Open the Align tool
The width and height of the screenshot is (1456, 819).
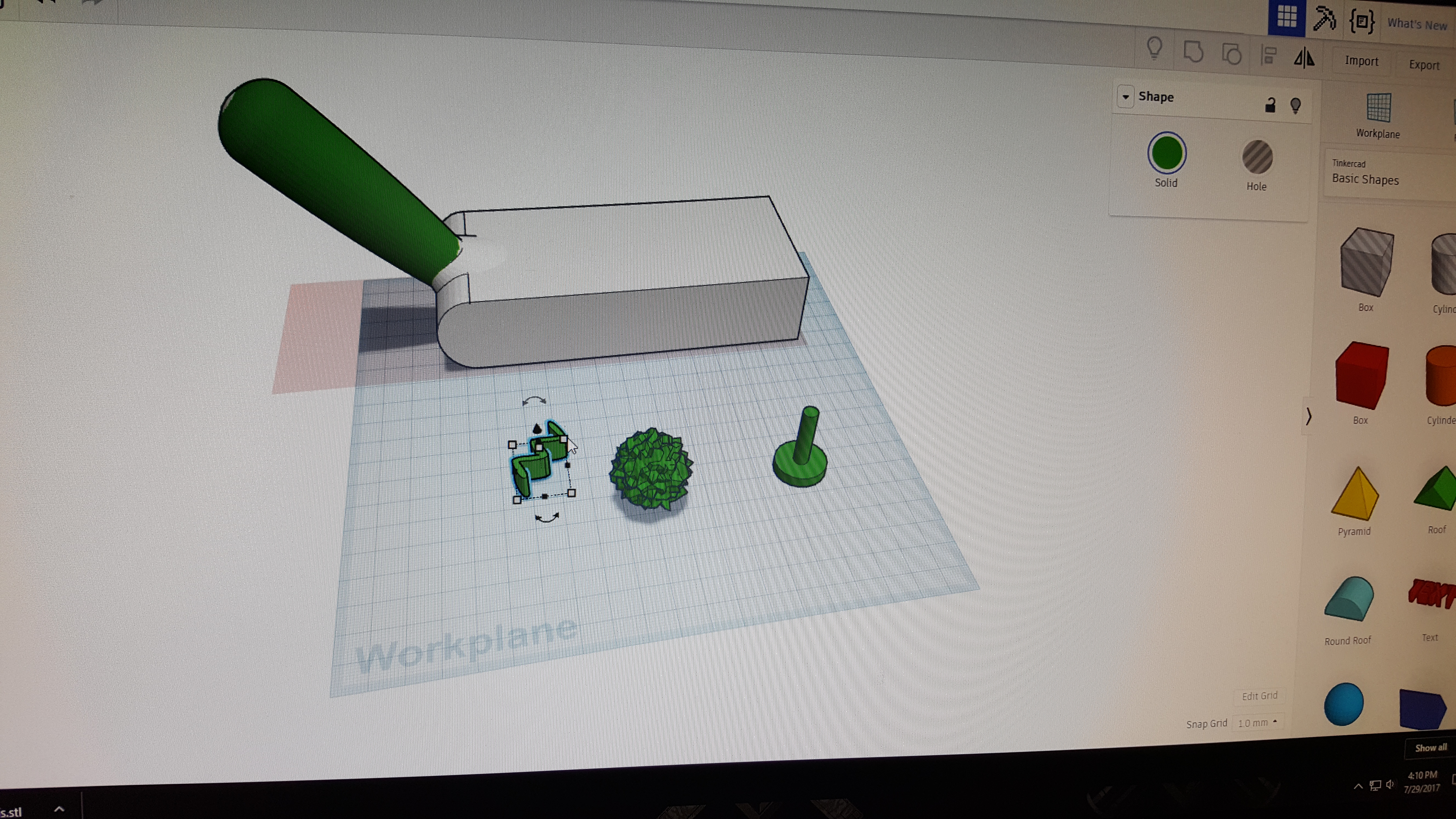(x=1269, y=55)
